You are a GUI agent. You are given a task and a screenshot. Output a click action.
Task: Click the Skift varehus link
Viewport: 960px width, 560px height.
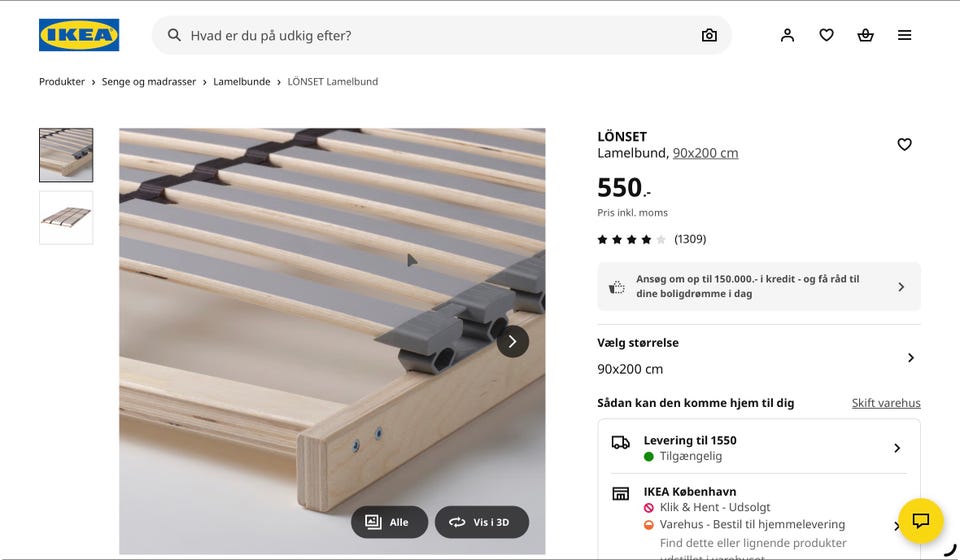(x=885, y=403)
